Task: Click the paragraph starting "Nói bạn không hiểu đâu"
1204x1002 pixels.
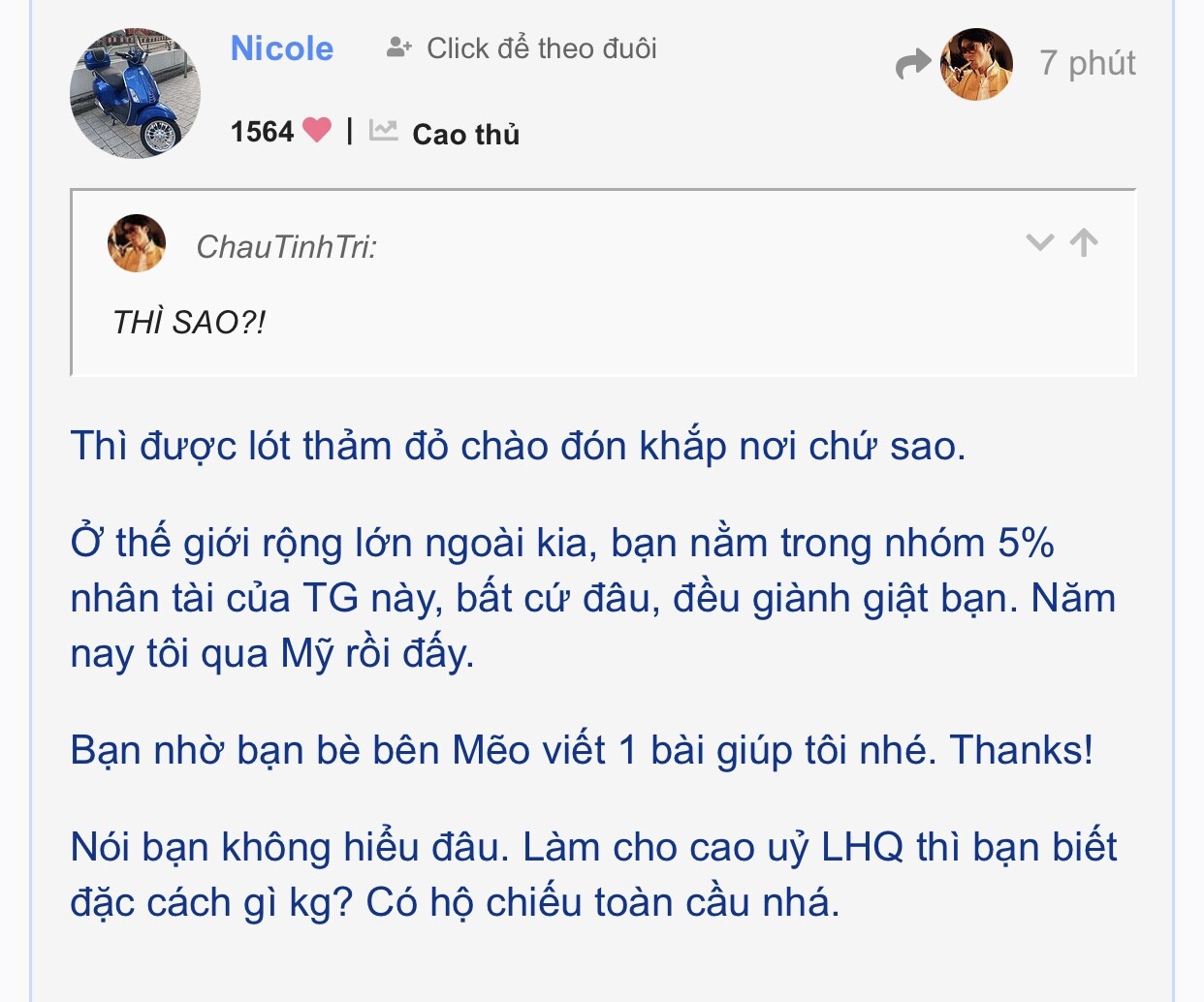Action: 591,874
